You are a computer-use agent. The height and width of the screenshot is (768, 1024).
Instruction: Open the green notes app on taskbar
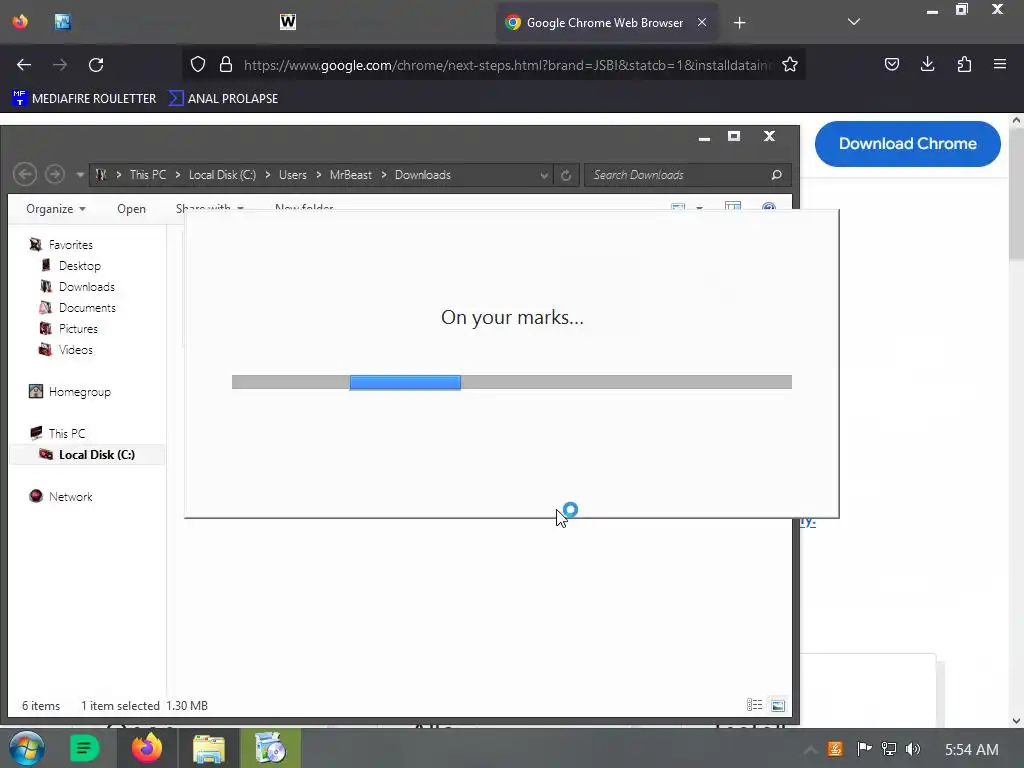point(84,748)
